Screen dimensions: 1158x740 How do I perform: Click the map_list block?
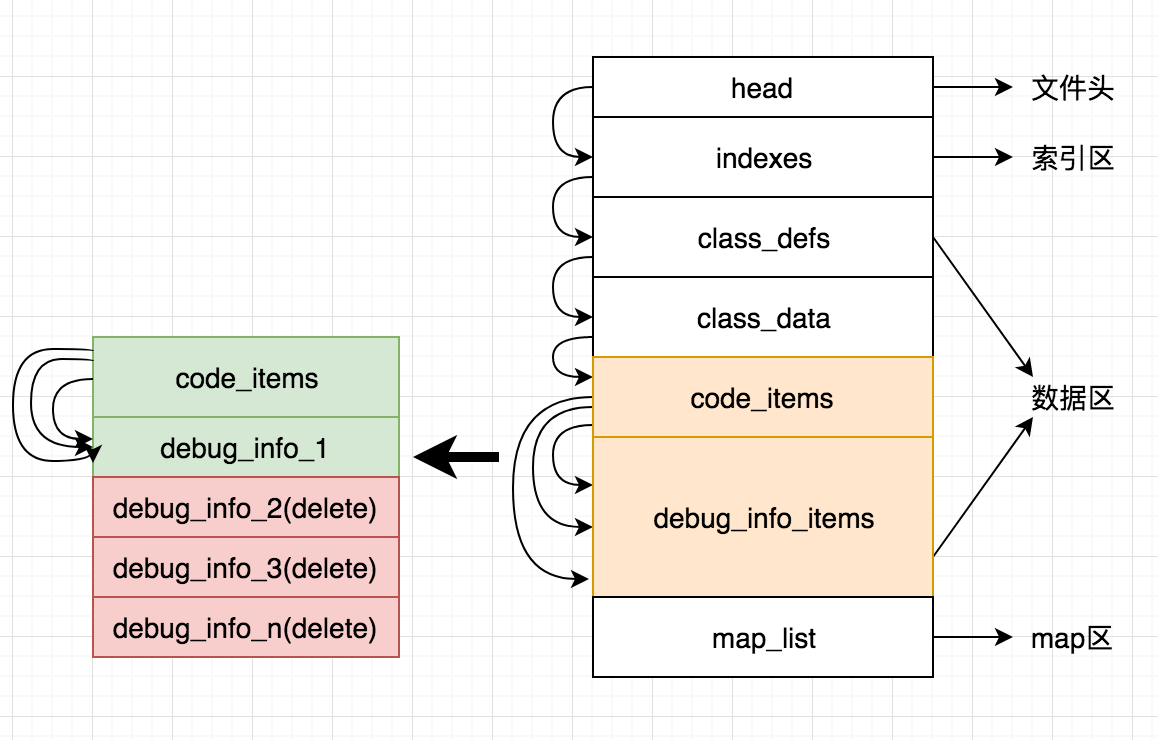coord(763,638)
